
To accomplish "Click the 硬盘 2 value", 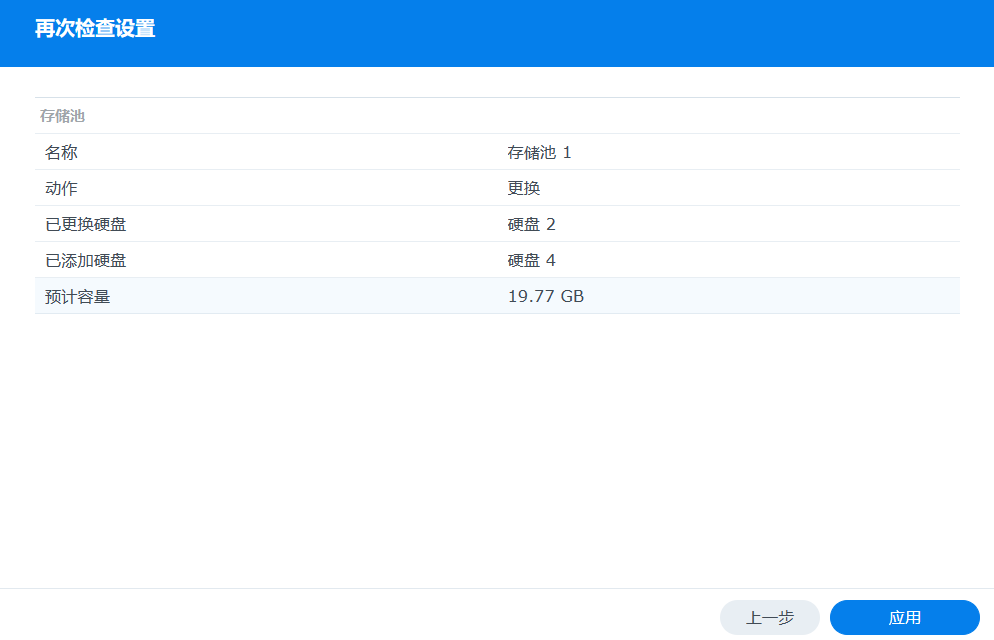I will (531, 224).
